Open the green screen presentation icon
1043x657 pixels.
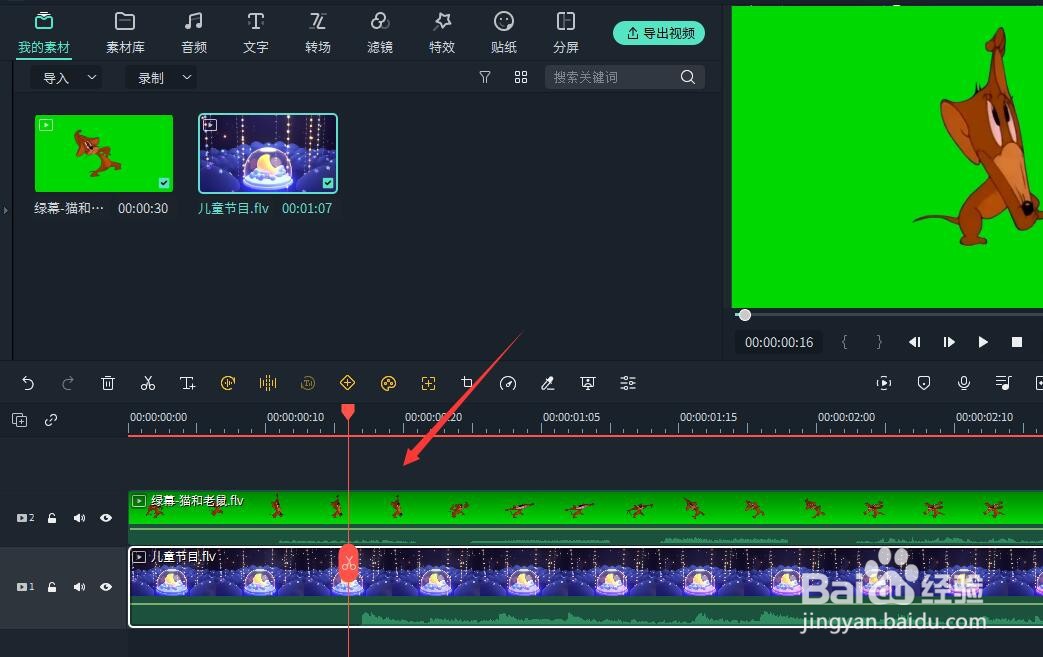click(587, 383)
